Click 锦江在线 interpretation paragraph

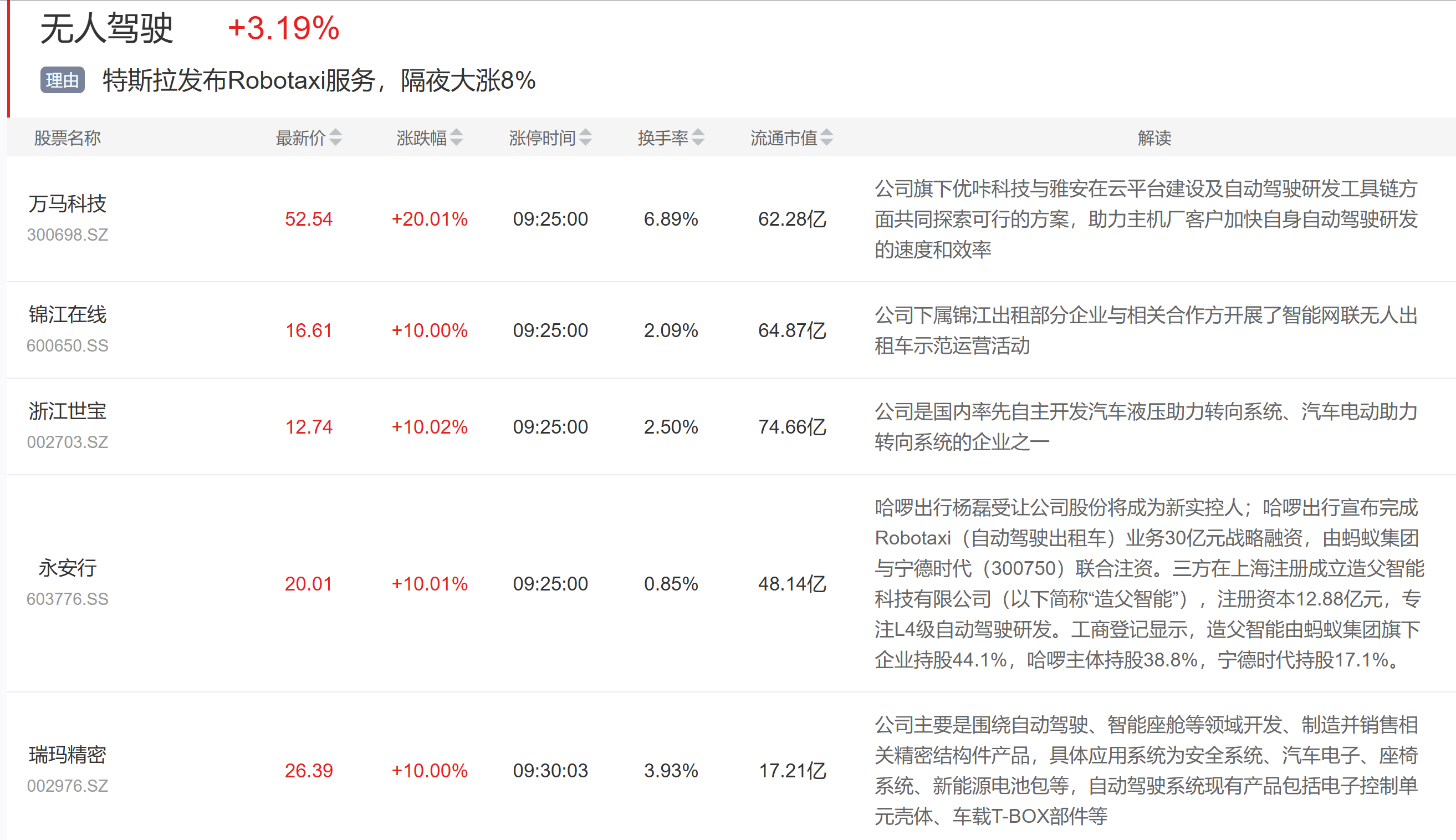point(1146,330)
